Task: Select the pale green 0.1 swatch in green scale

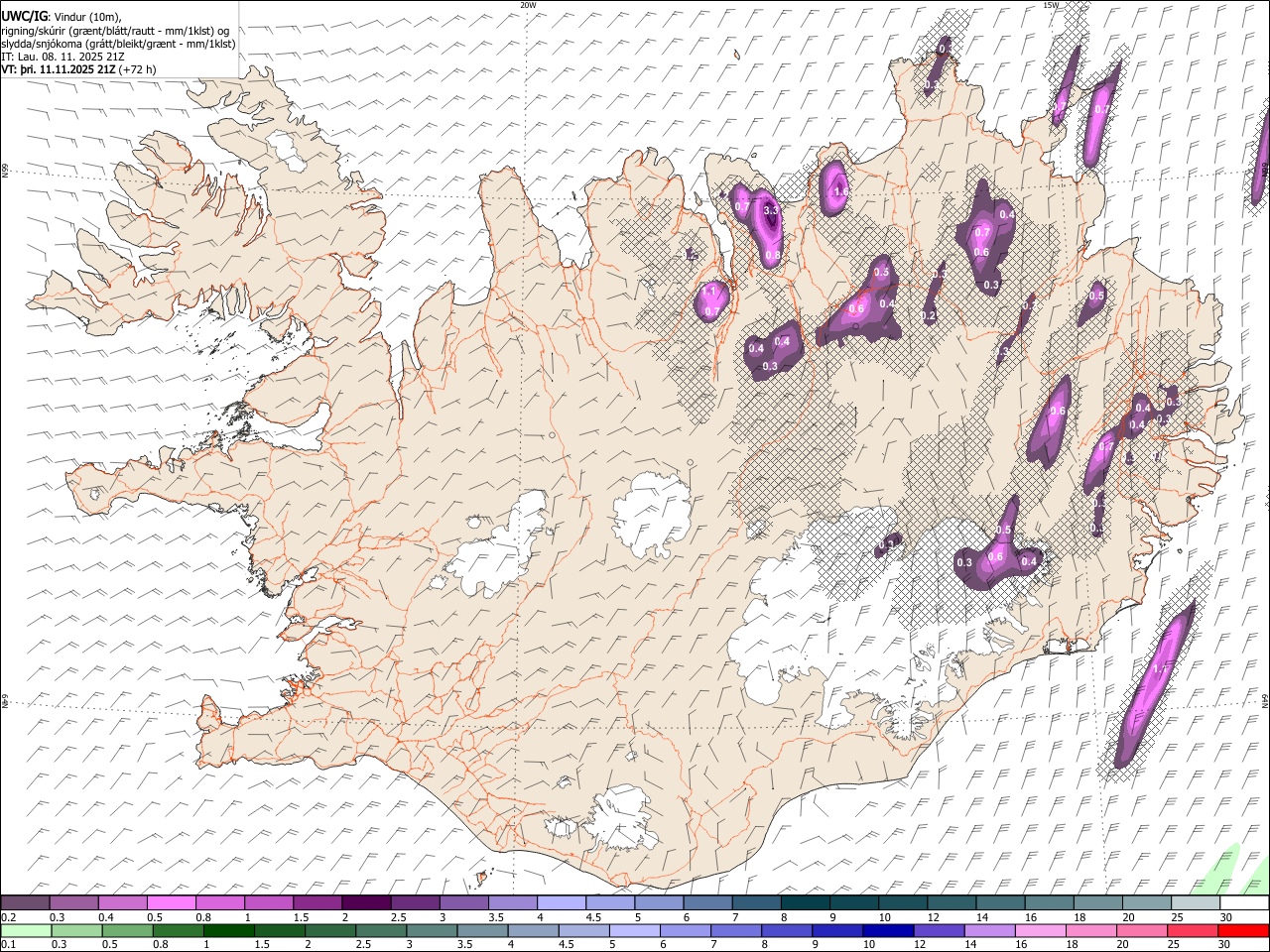Action: coord(25,931)
